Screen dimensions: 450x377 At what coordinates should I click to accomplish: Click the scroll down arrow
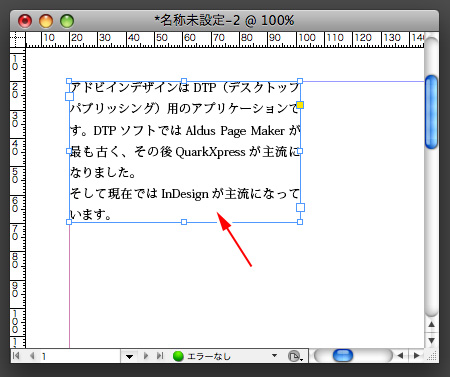[x=432, y=340]
